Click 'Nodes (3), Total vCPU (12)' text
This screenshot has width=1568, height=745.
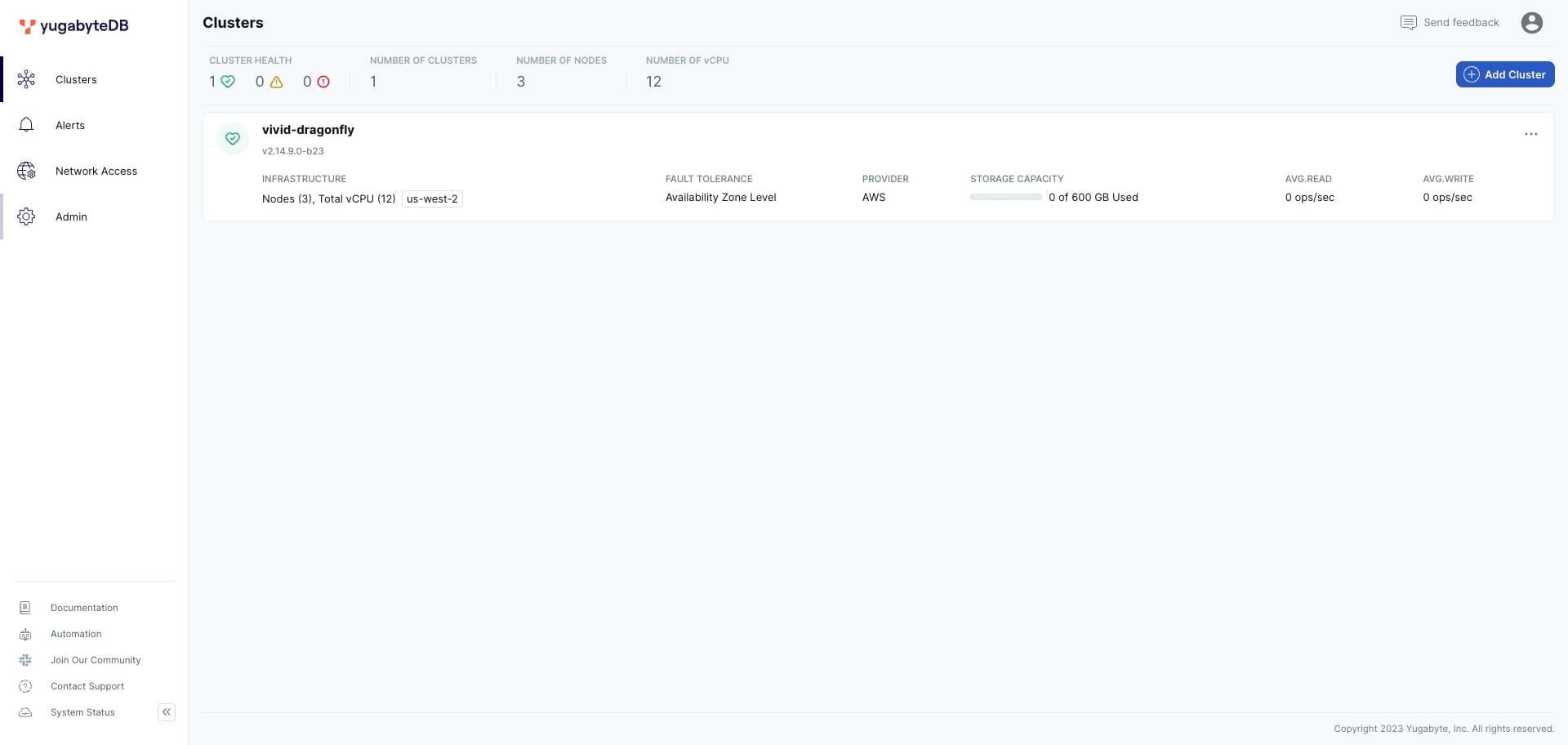tap(329, 199)
